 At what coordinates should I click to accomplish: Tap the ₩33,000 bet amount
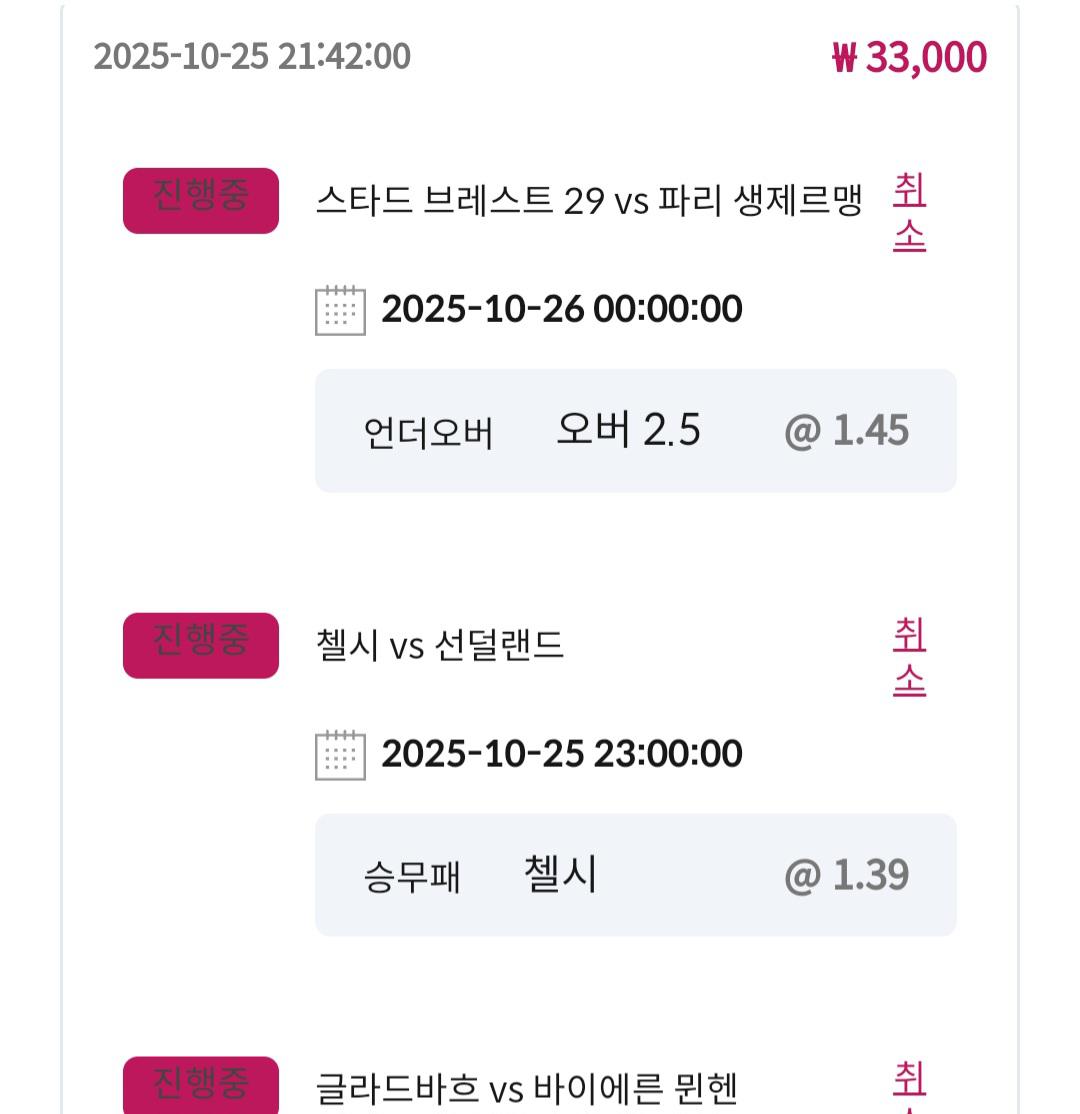(909, 57)
